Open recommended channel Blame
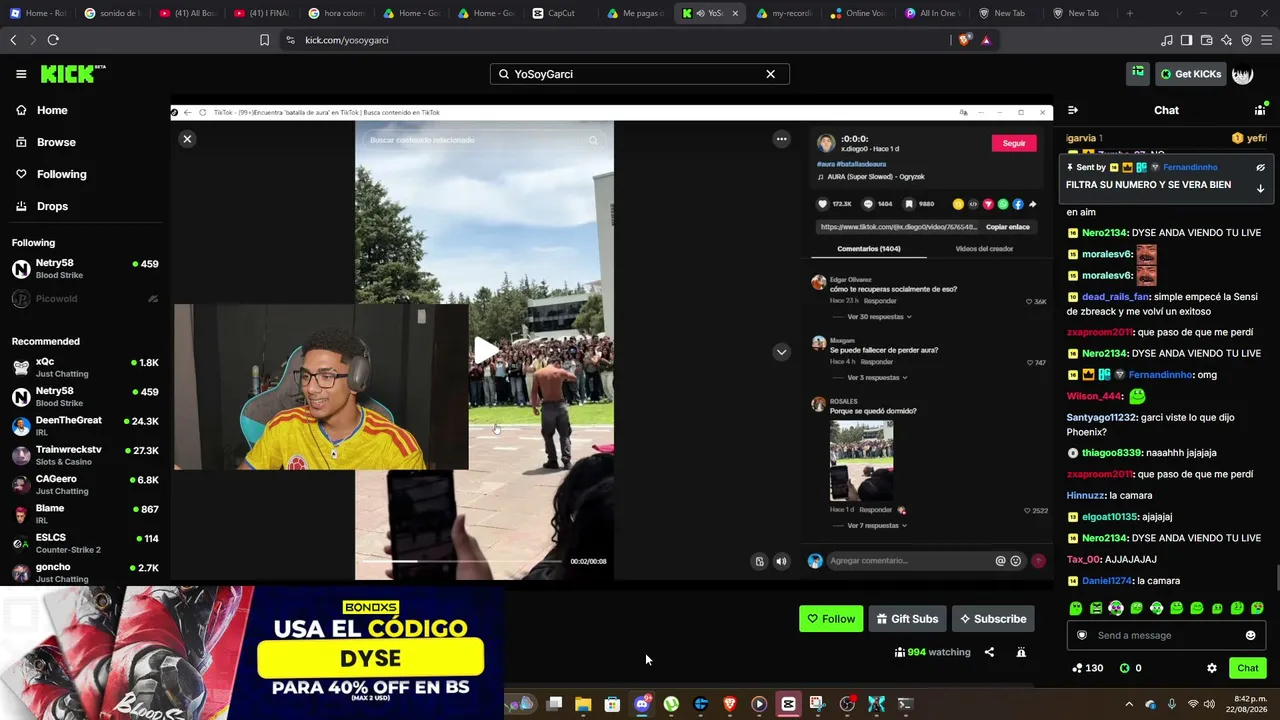This screenshot has height=720, width=1280. (x=85, y=514)
